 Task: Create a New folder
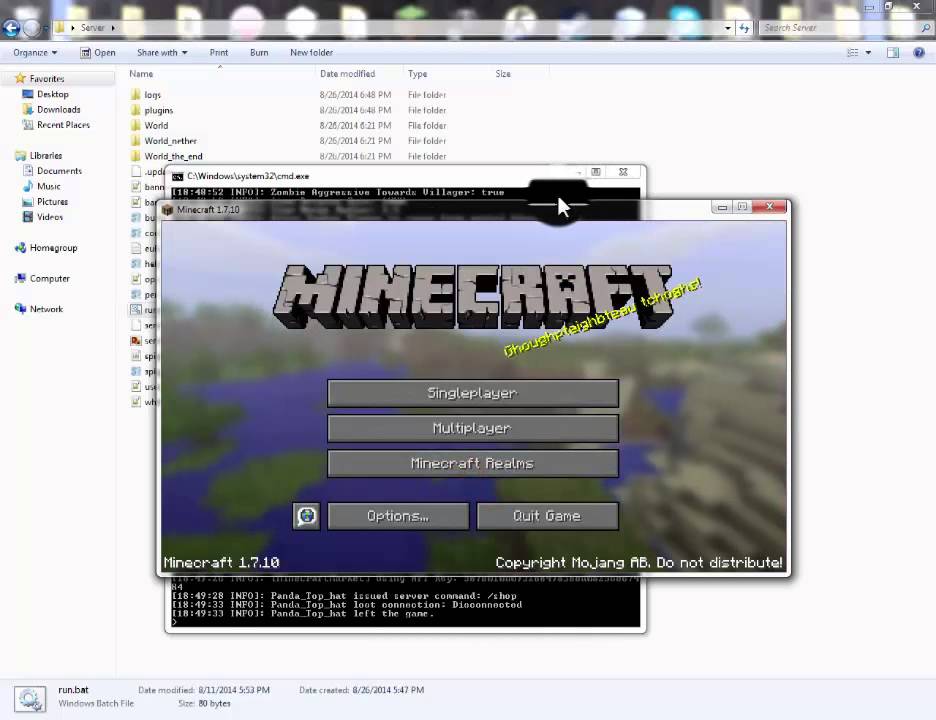pos(311,53)
